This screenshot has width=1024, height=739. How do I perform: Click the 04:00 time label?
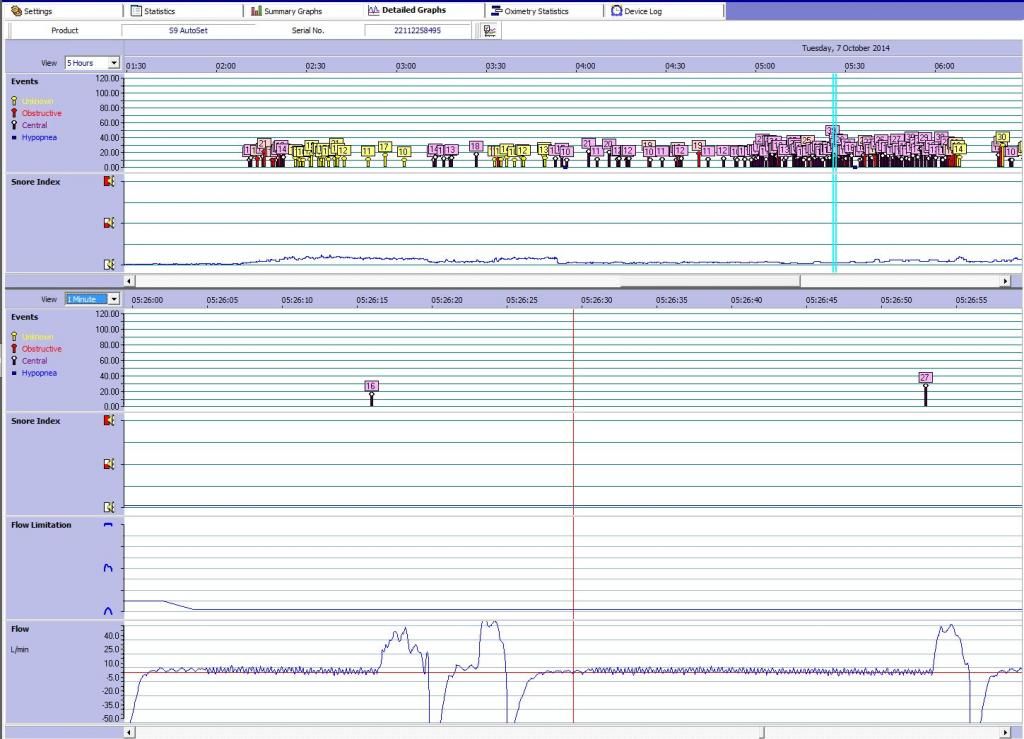585,66
